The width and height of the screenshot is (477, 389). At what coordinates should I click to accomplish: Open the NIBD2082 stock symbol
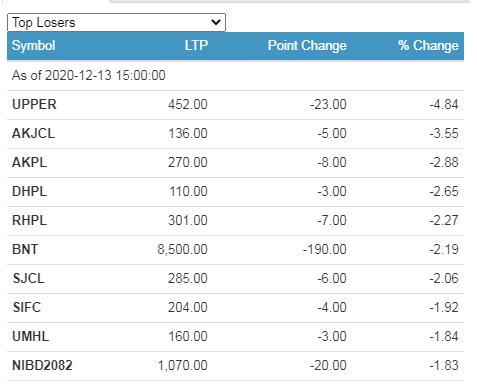point(42,366)
